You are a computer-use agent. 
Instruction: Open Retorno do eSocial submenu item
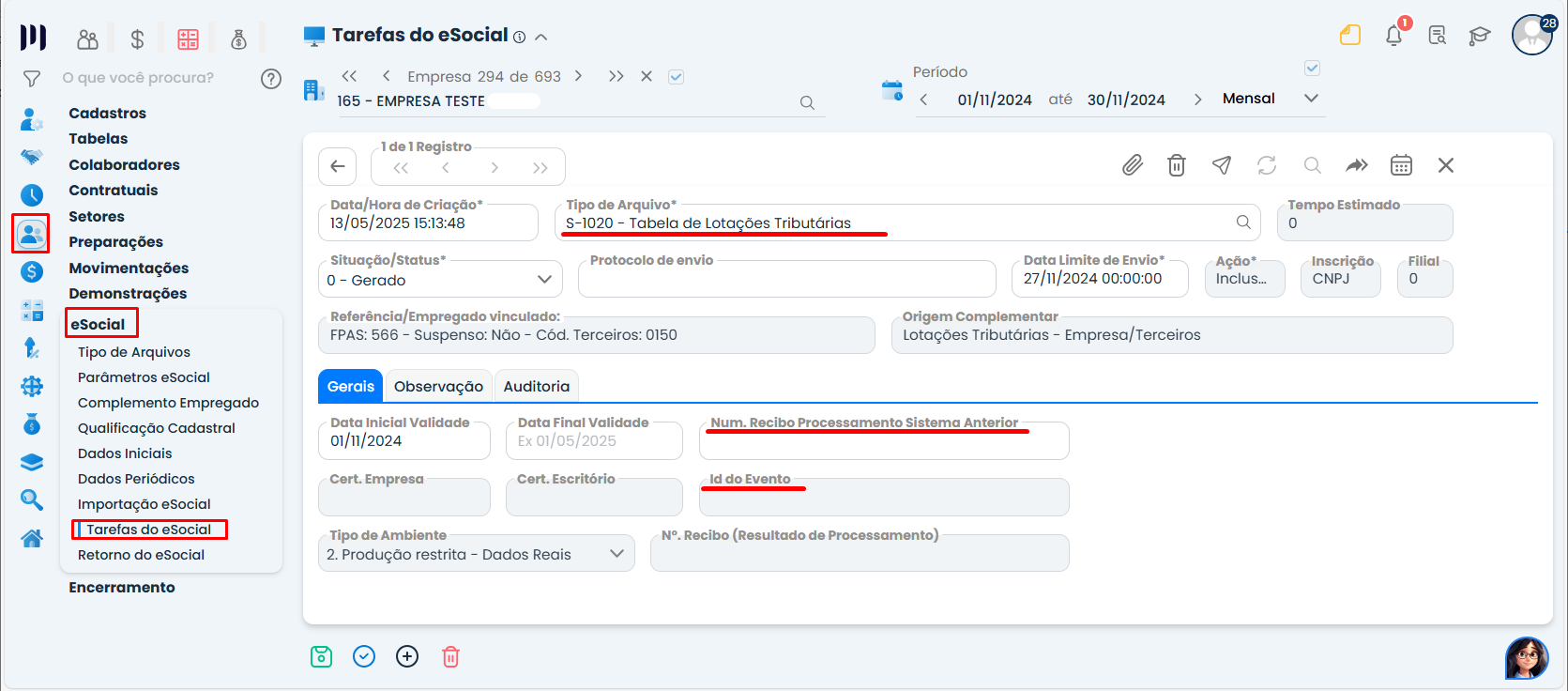coord(141,555)
